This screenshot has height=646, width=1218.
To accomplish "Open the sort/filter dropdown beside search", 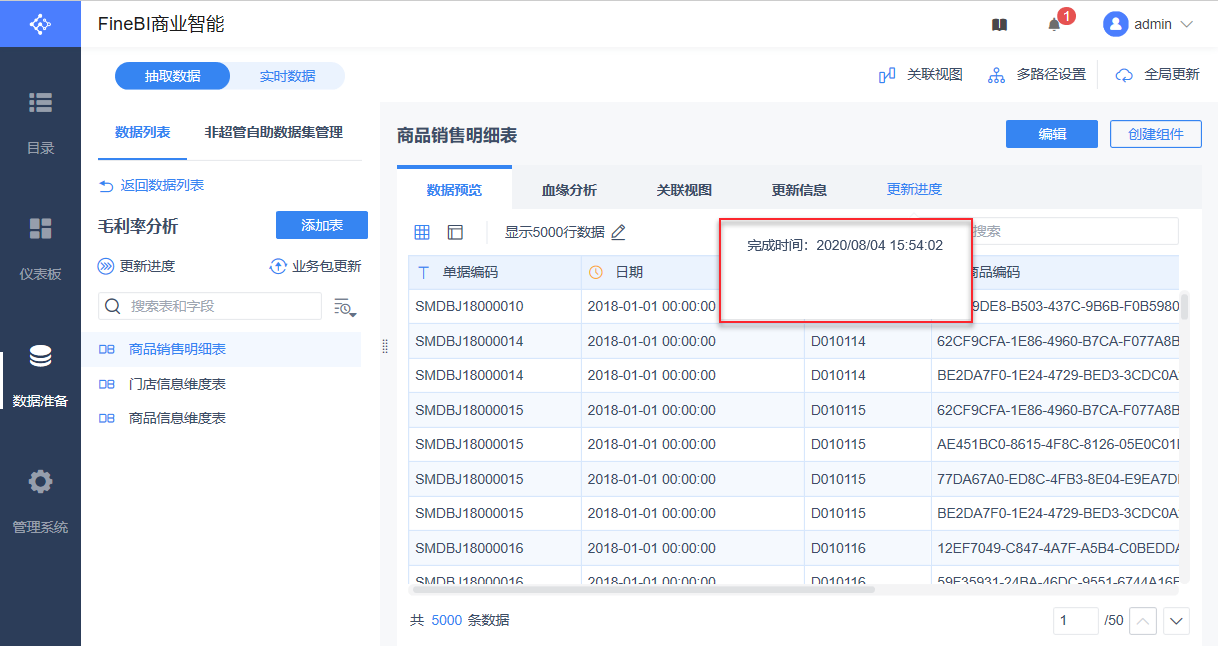I will pyautogui.click(x=345, y=307).
